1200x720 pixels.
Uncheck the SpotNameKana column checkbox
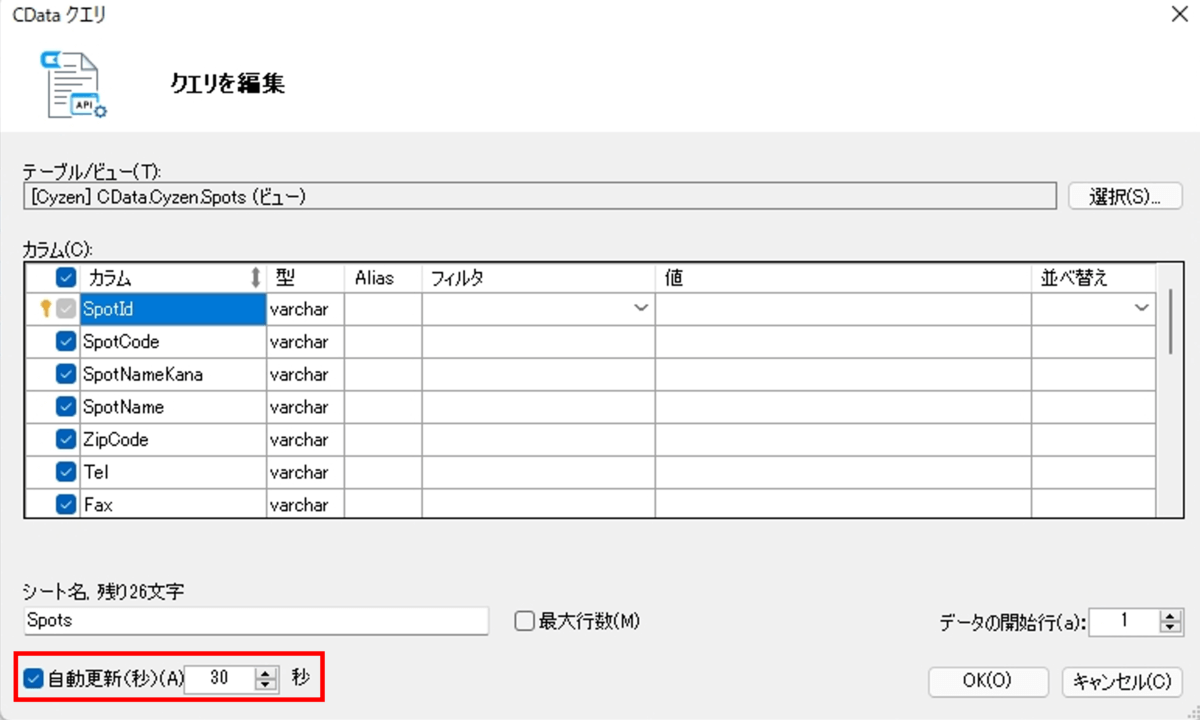pyautogui.click(x=66, y=375)
